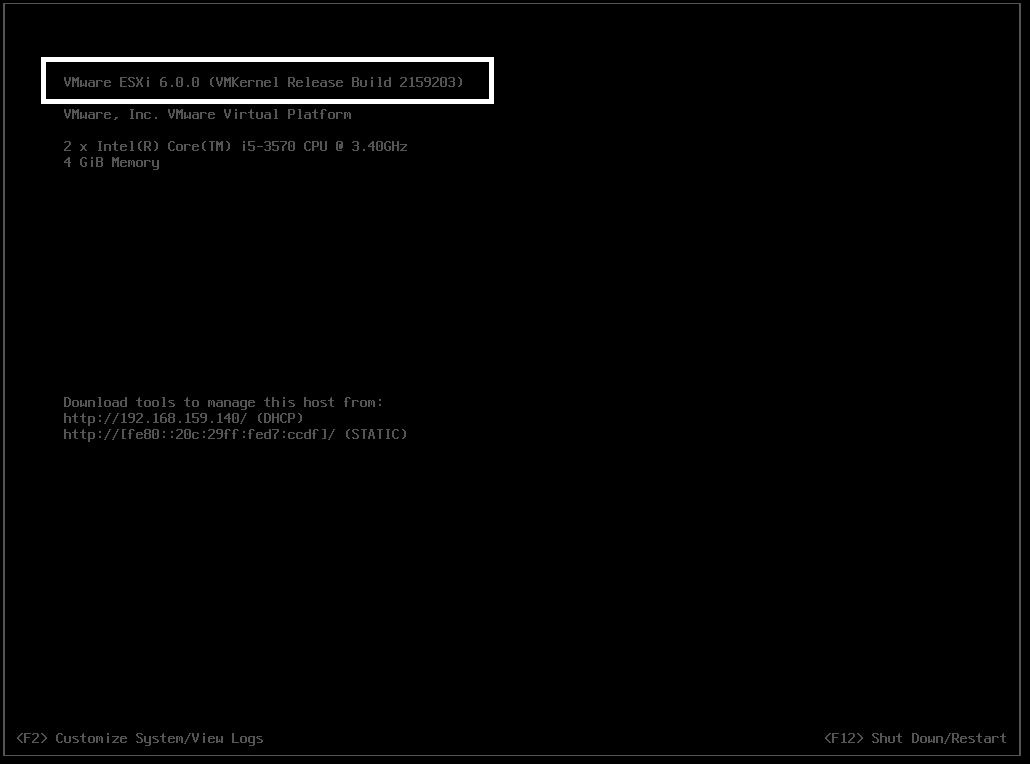Activate the F12 Shut Down/Restart option
The image size is (1030, 764).
click(913, 738)
